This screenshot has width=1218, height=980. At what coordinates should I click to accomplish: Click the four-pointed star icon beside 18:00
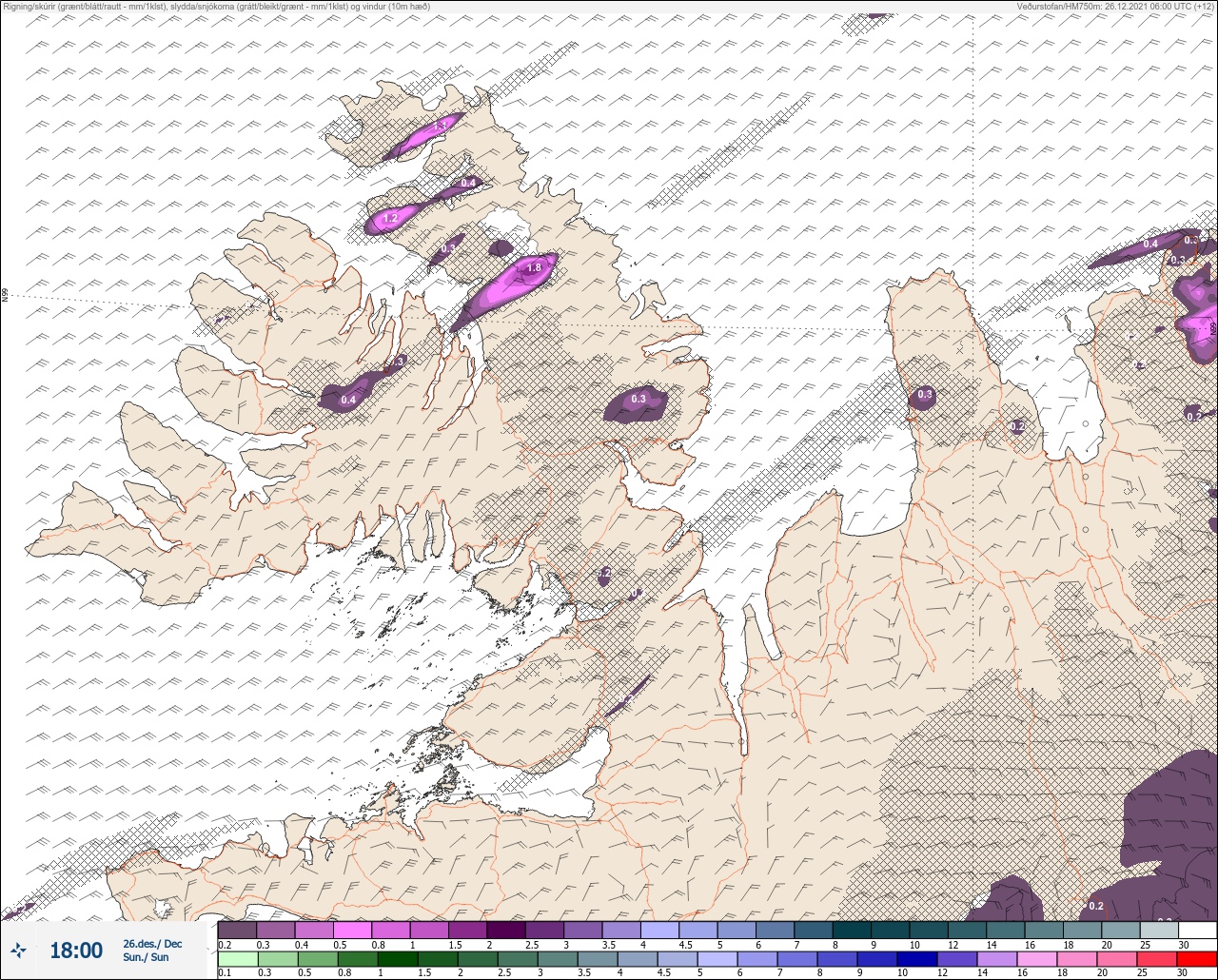click(x=18, y=950)
